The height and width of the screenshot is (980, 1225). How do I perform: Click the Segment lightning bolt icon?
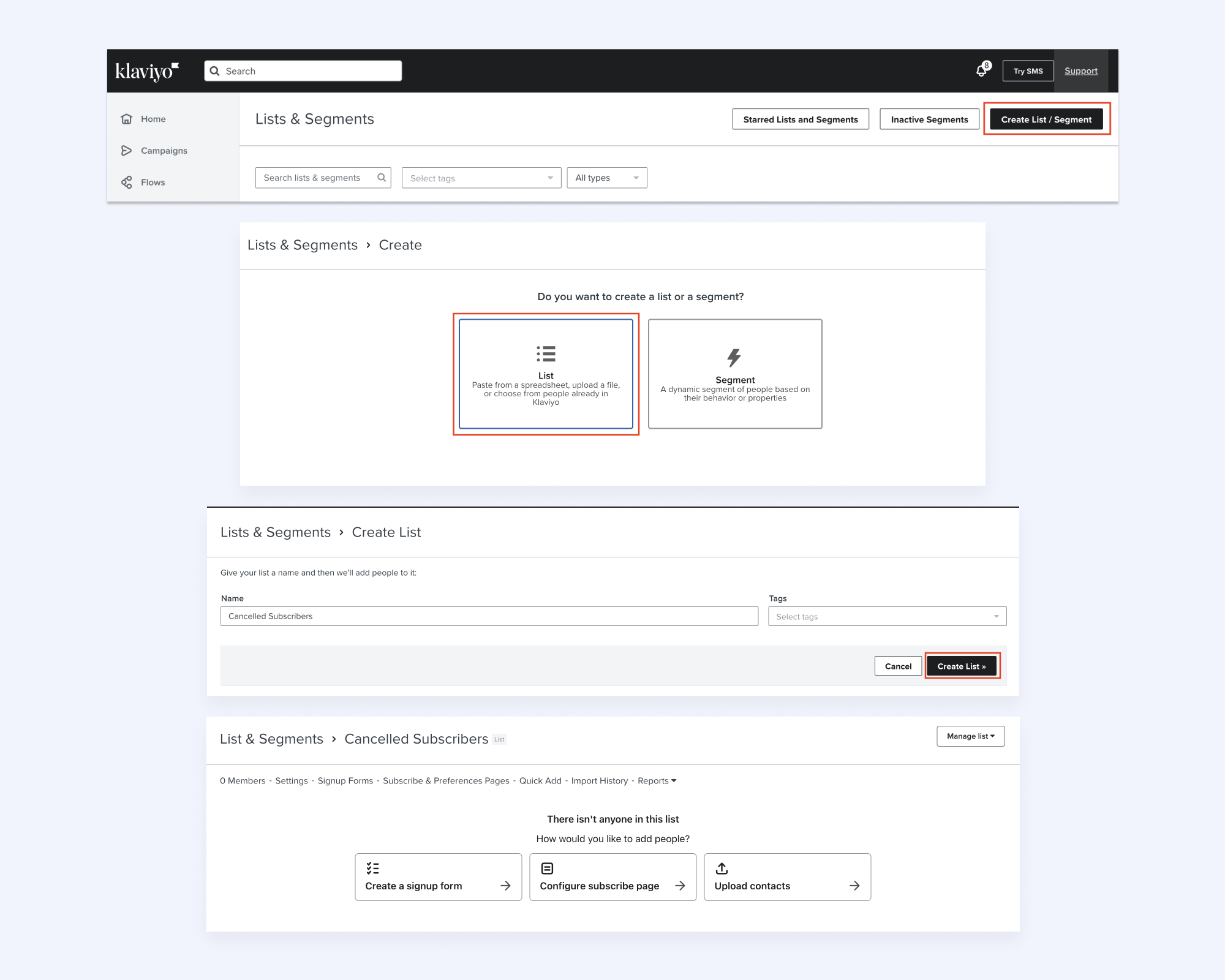(x=734, y=357)
